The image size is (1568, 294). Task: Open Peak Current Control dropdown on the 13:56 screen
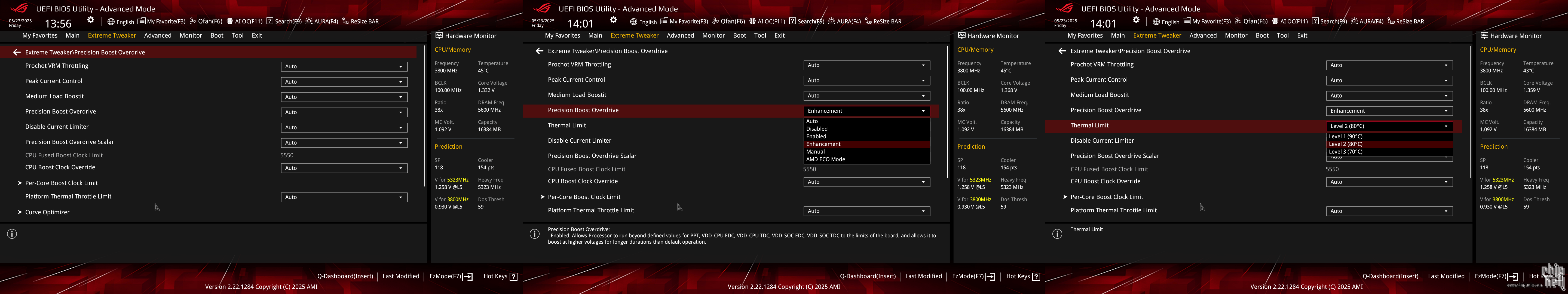(x=344, y=82)
